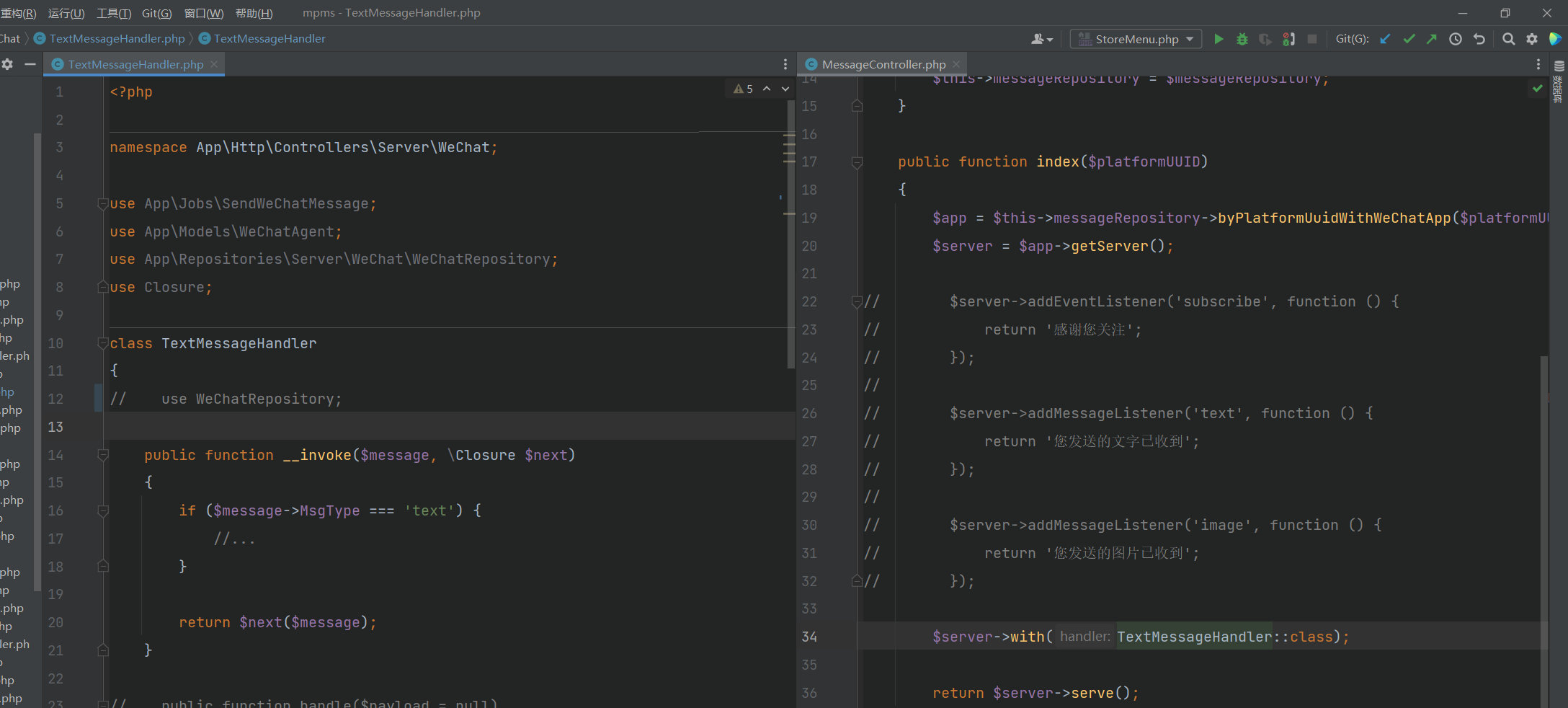
Task: Commit changes with the green checkmark
Action: pos(1409,39)
